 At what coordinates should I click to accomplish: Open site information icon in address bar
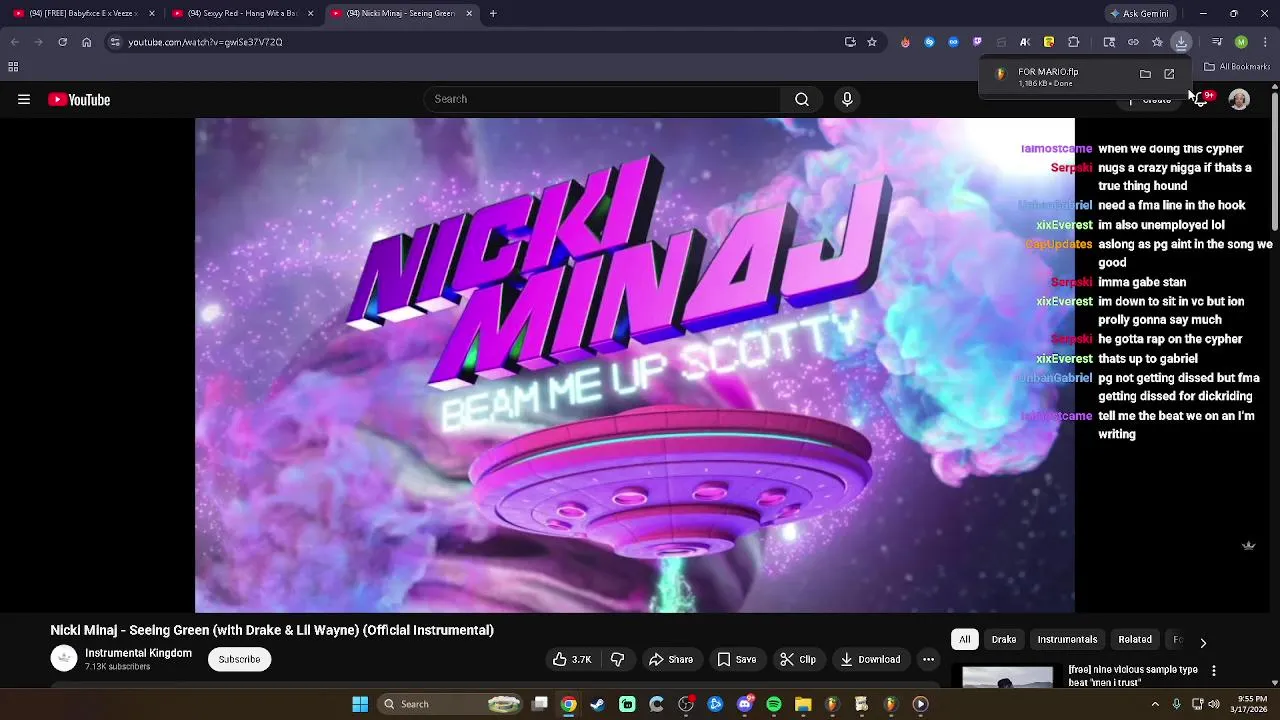(115, 42)
